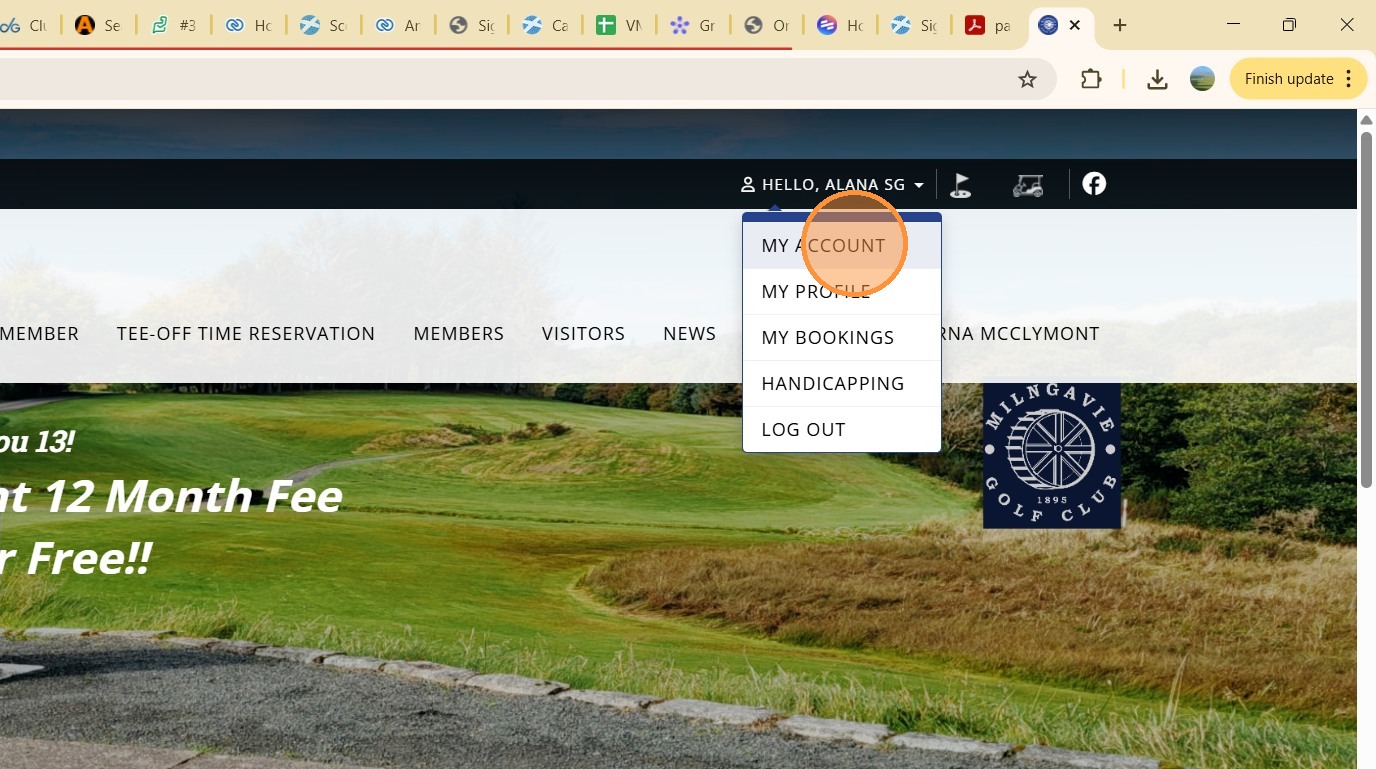
Task: Choose Handicapping in the user menu
Action: [842, 384]
